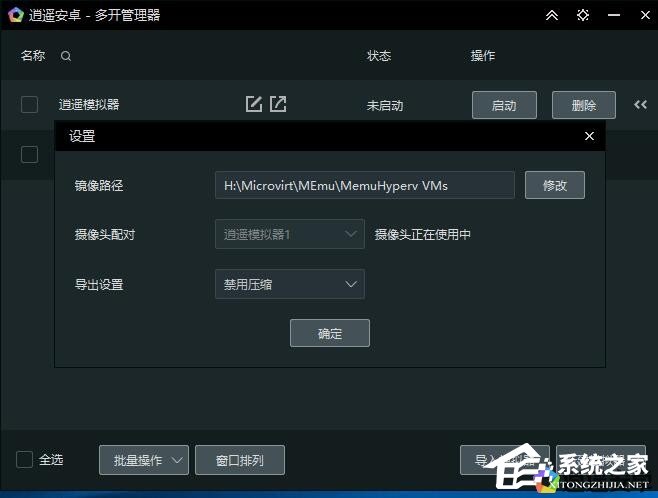
Task: Click the 摄像头正在使用中 notice text
Action: tap(423, 234)
